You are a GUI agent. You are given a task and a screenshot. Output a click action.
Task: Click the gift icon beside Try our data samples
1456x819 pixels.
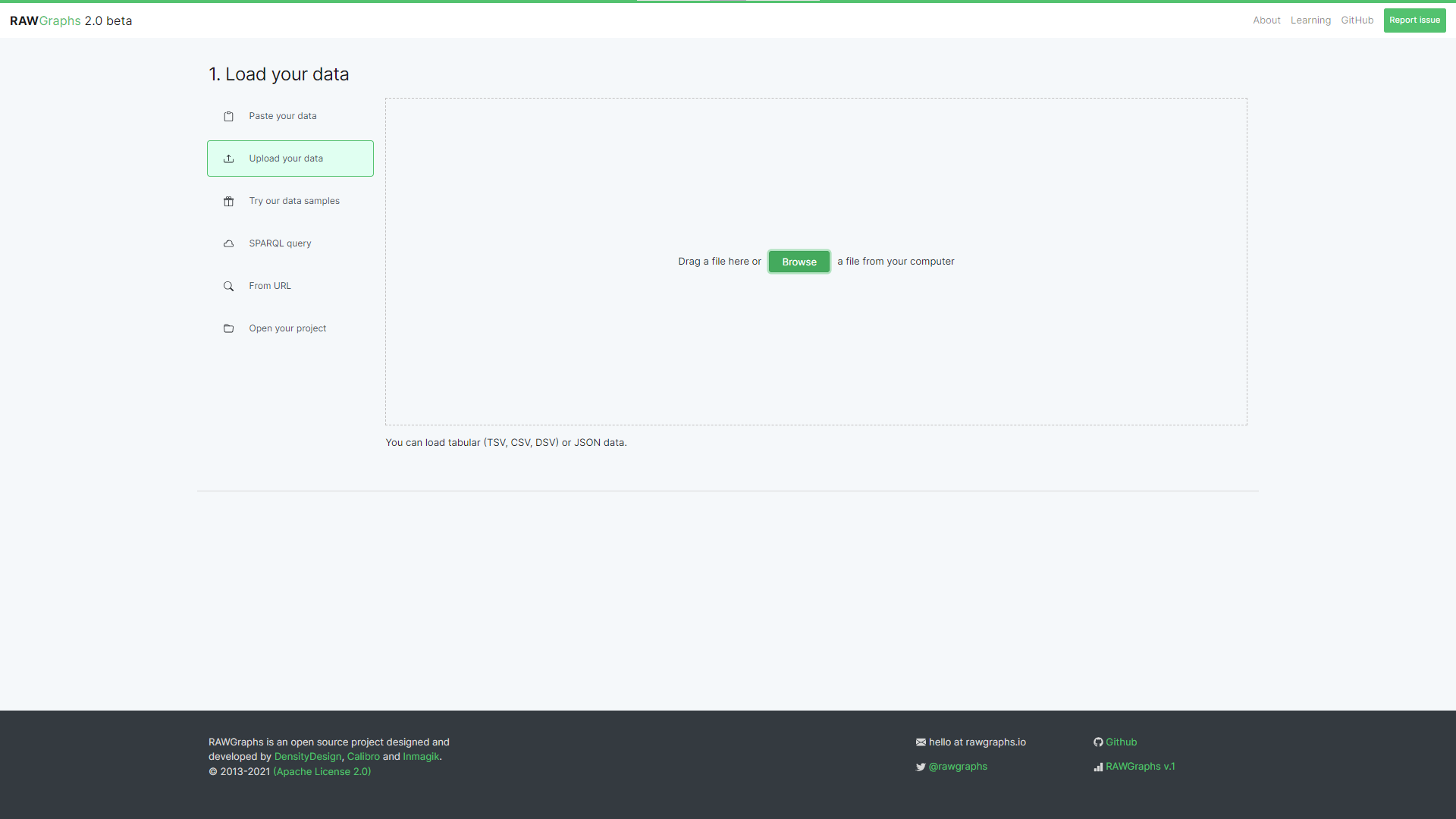228,201
